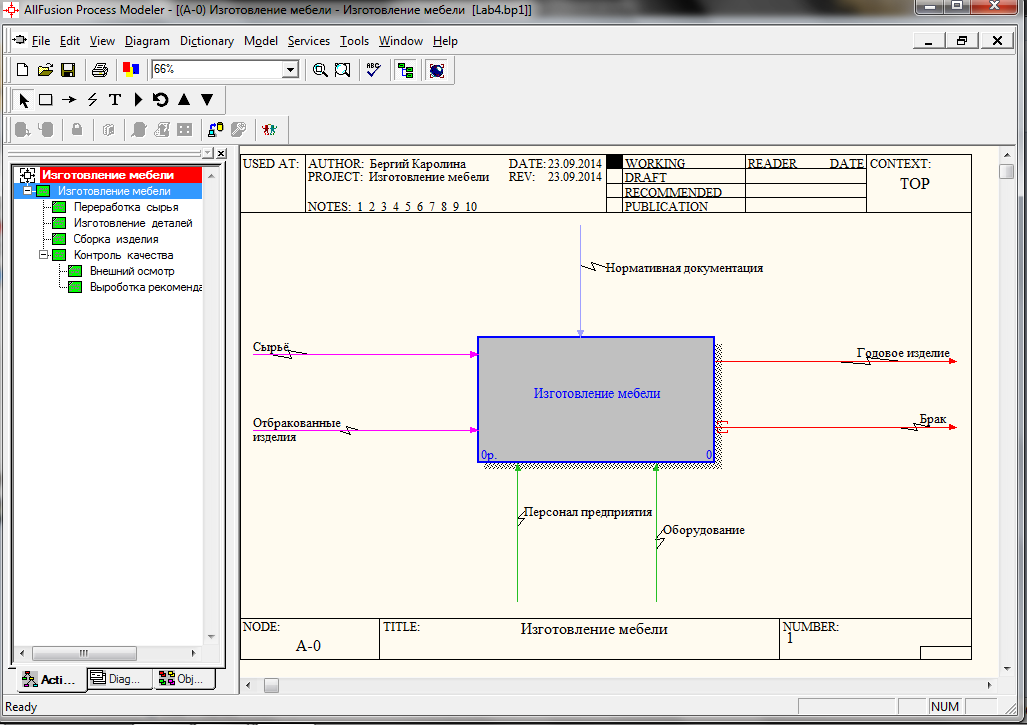Click the Print icon

100,69
